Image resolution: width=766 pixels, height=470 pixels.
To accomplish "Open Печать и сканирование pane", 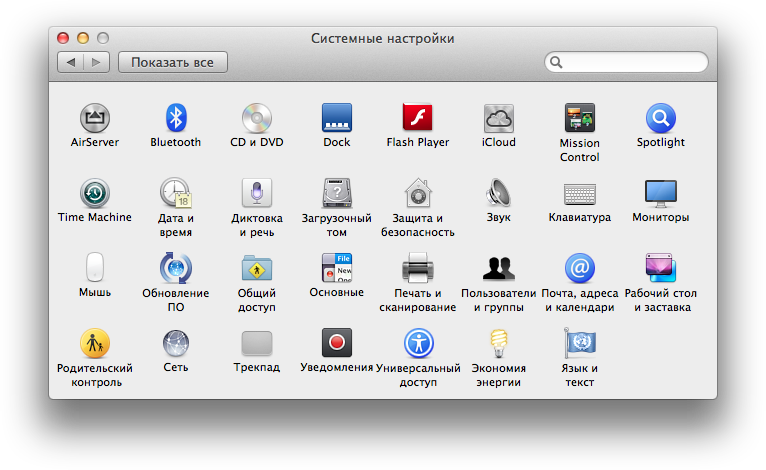I will 418,268.
